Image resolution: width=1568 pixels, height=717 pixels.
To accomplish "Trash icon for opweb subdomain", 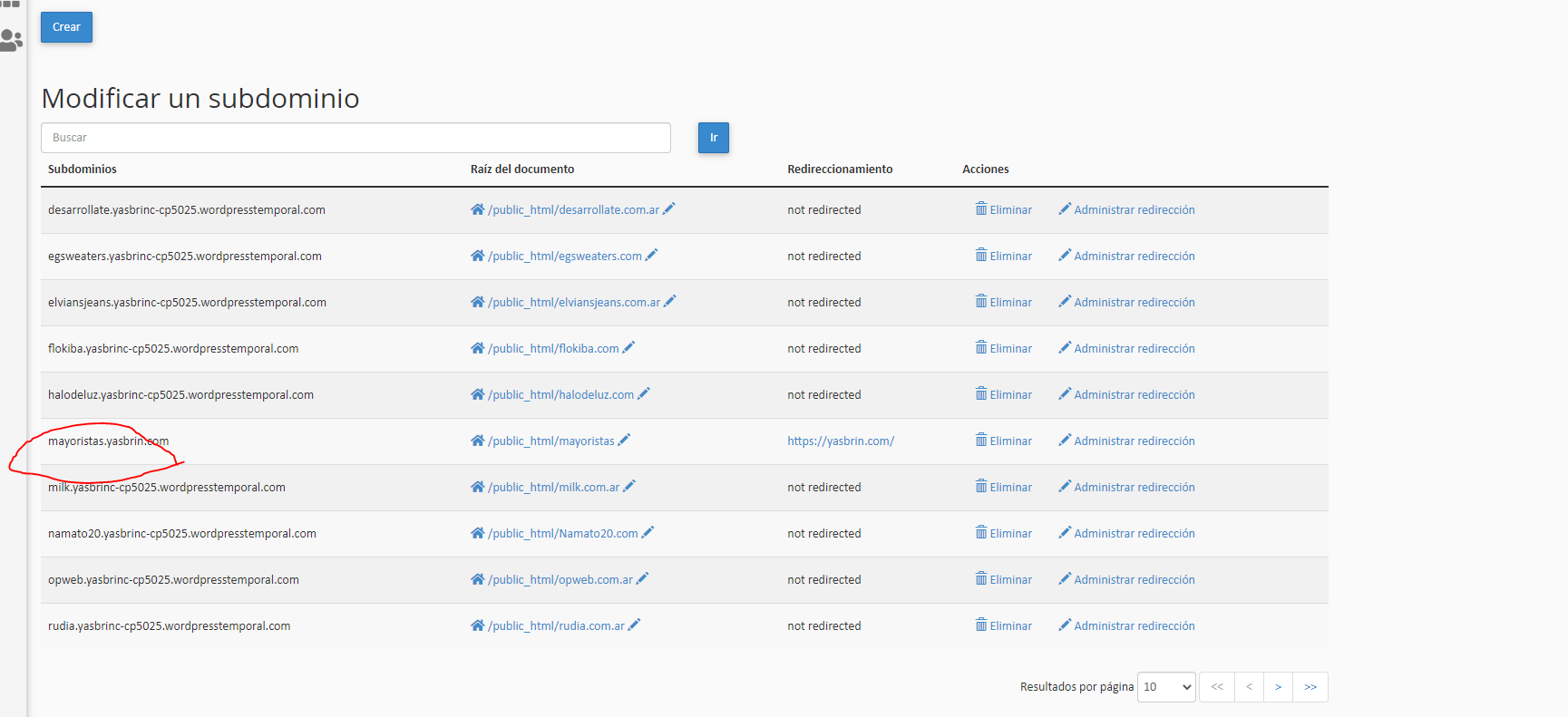I will pyautogui.click(x=981, y=578).
